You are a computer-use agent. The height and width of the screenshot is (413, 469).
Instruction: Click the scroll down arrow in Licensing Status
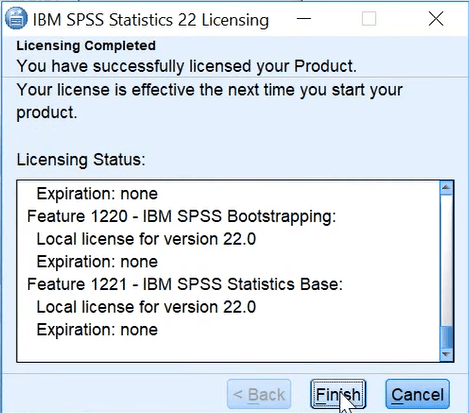[446, 354]
